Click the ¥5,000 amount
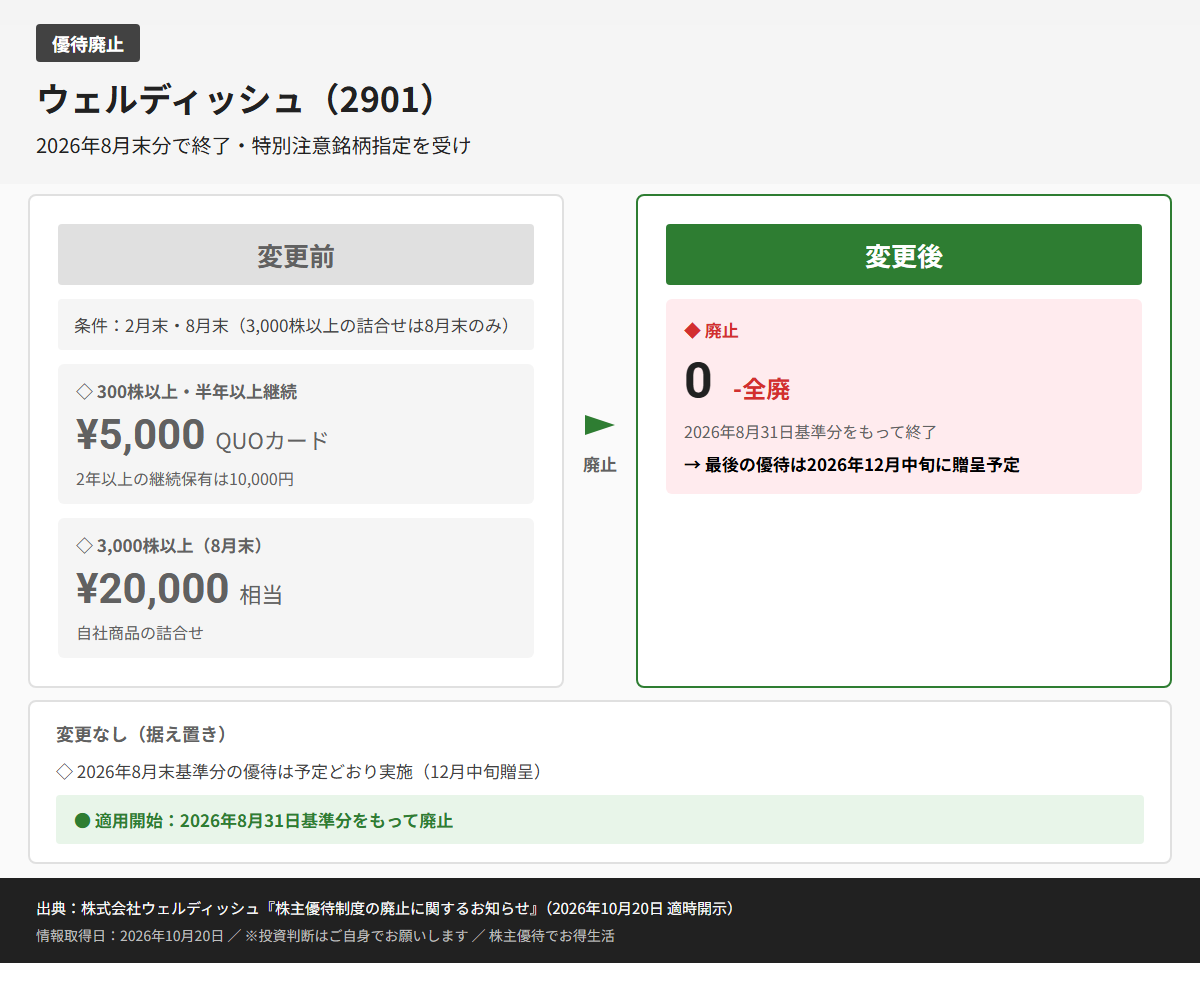This screenshot has height=987, width=1200. 140,435
